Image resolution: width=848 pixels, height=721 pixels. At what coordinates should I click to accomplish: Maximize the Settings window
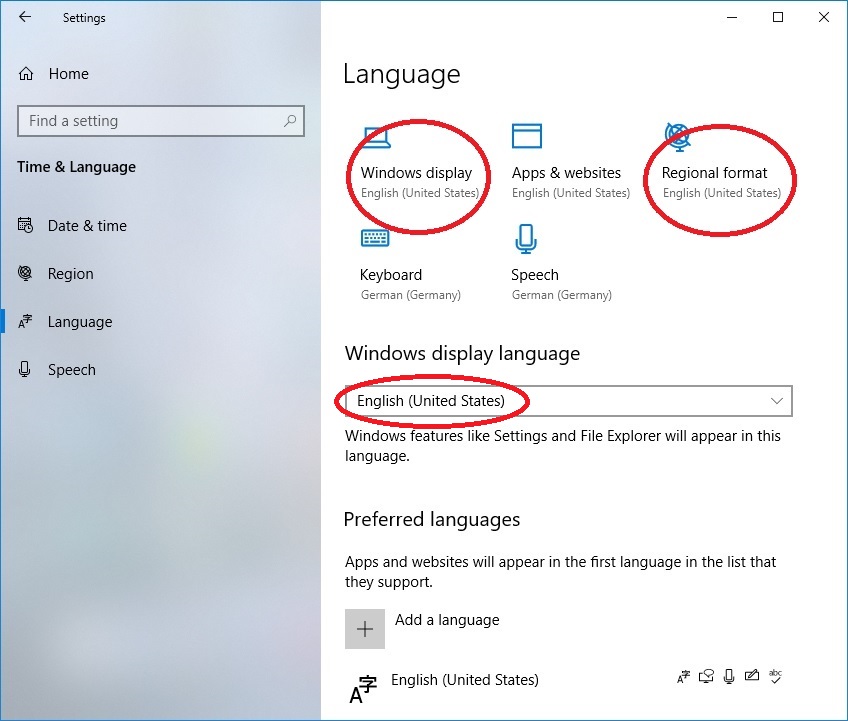pyautogui.click(x=778, y=17)
